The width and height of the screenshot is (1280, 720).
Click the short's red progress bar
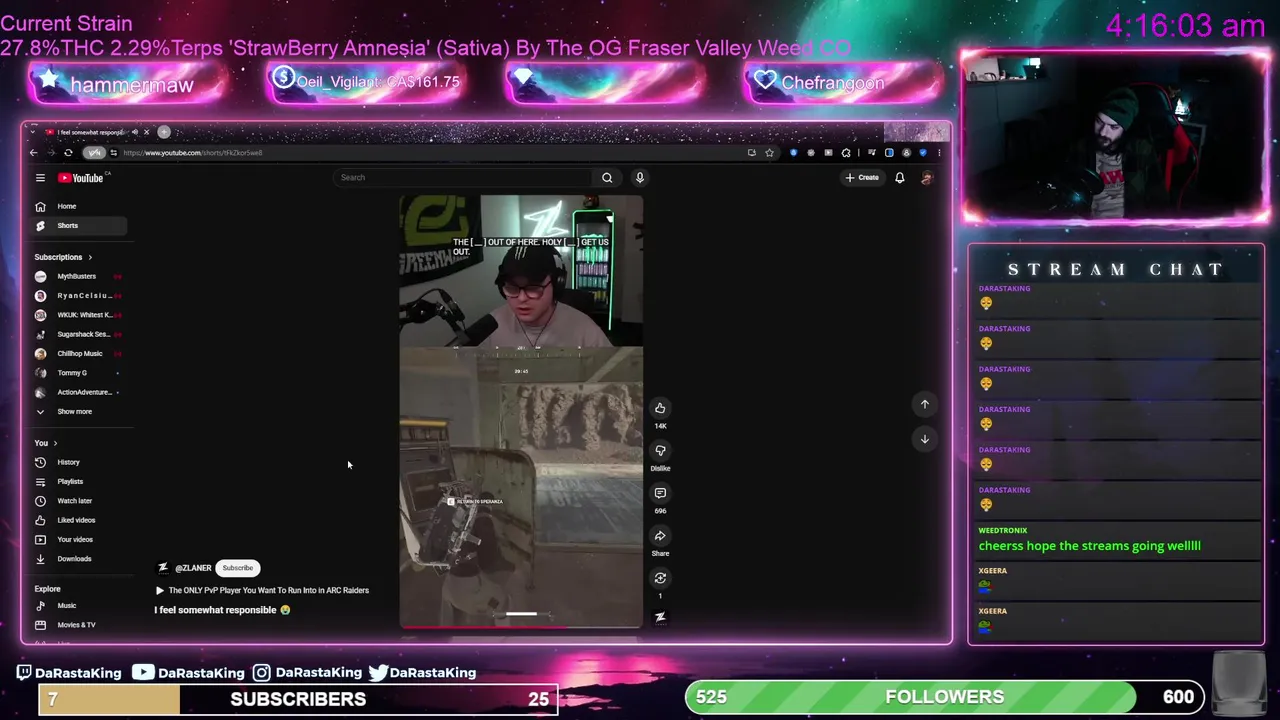coord(521,628)
